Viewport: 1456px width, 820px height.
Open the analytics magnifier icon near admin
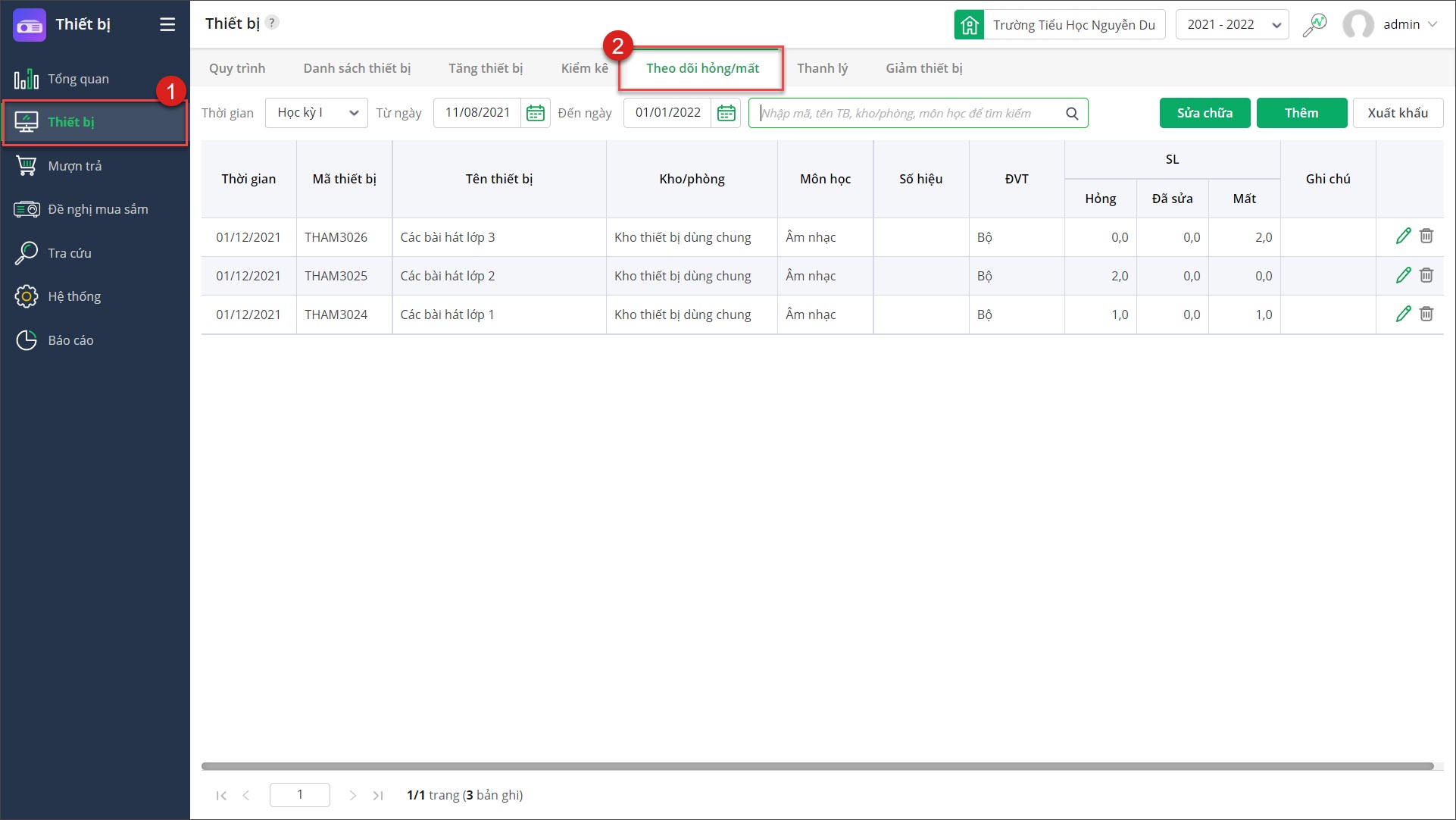(x=1314, y=25)
